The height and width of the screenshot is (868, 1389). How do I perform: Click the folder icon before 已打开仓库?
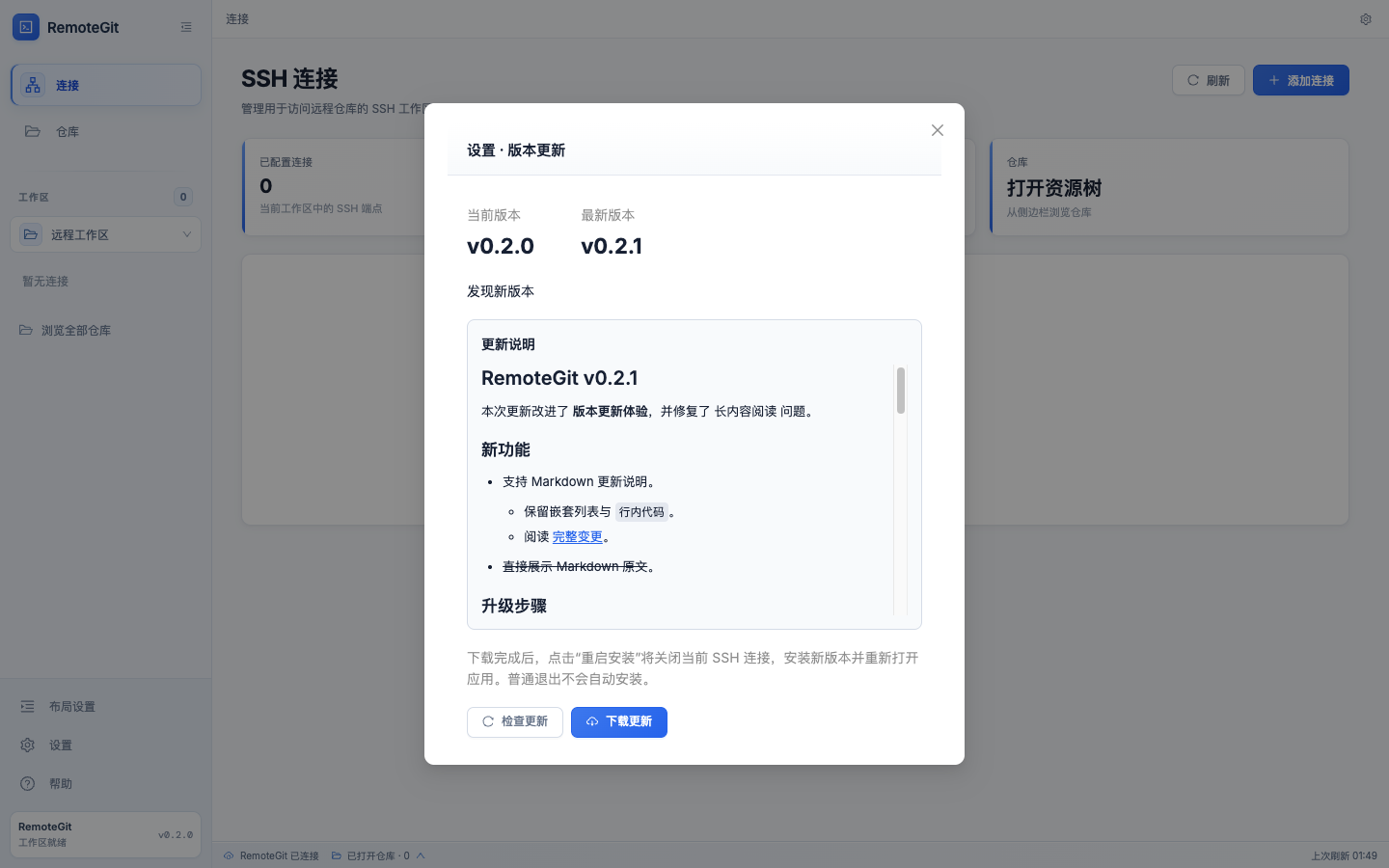[x=337, y=855]
